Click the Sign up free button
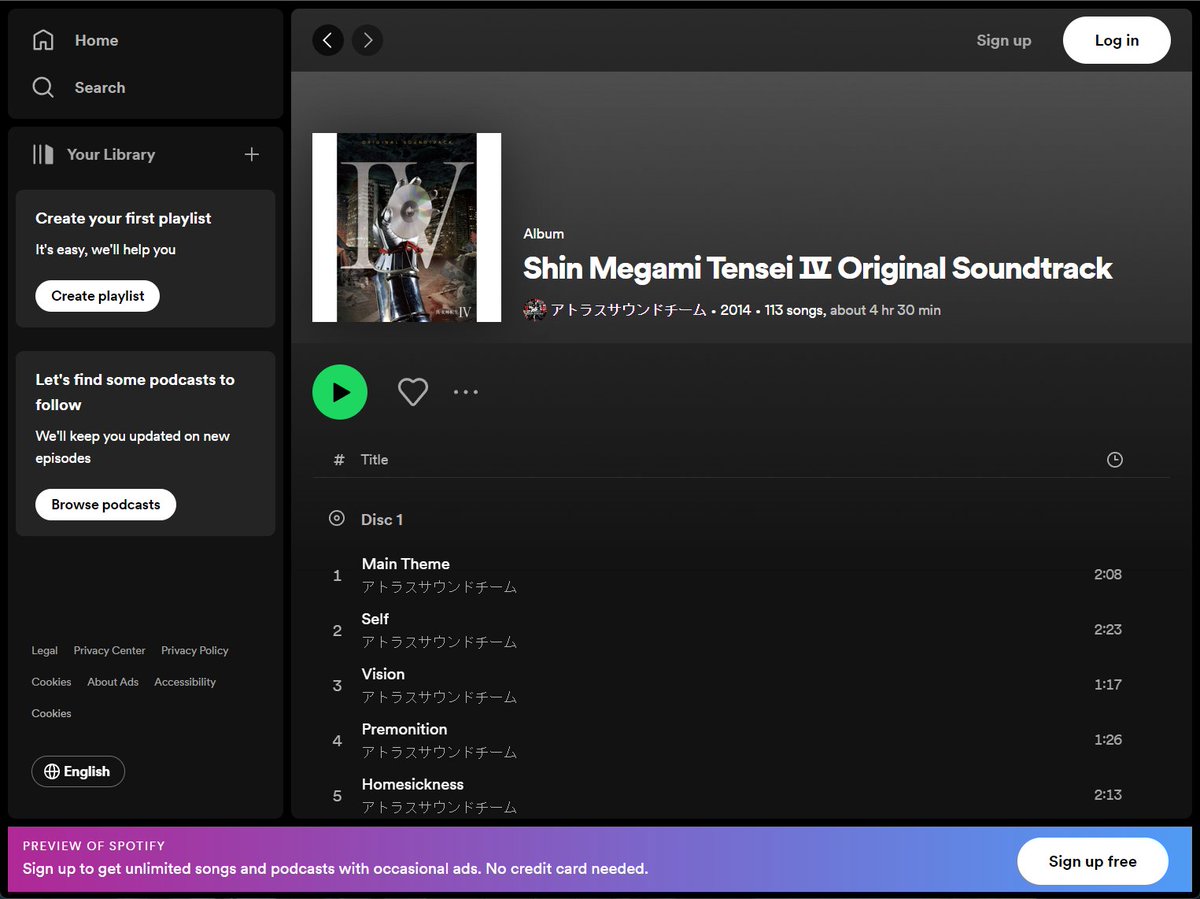Viewport: 1200px width, 899px height. (1092, 861)
